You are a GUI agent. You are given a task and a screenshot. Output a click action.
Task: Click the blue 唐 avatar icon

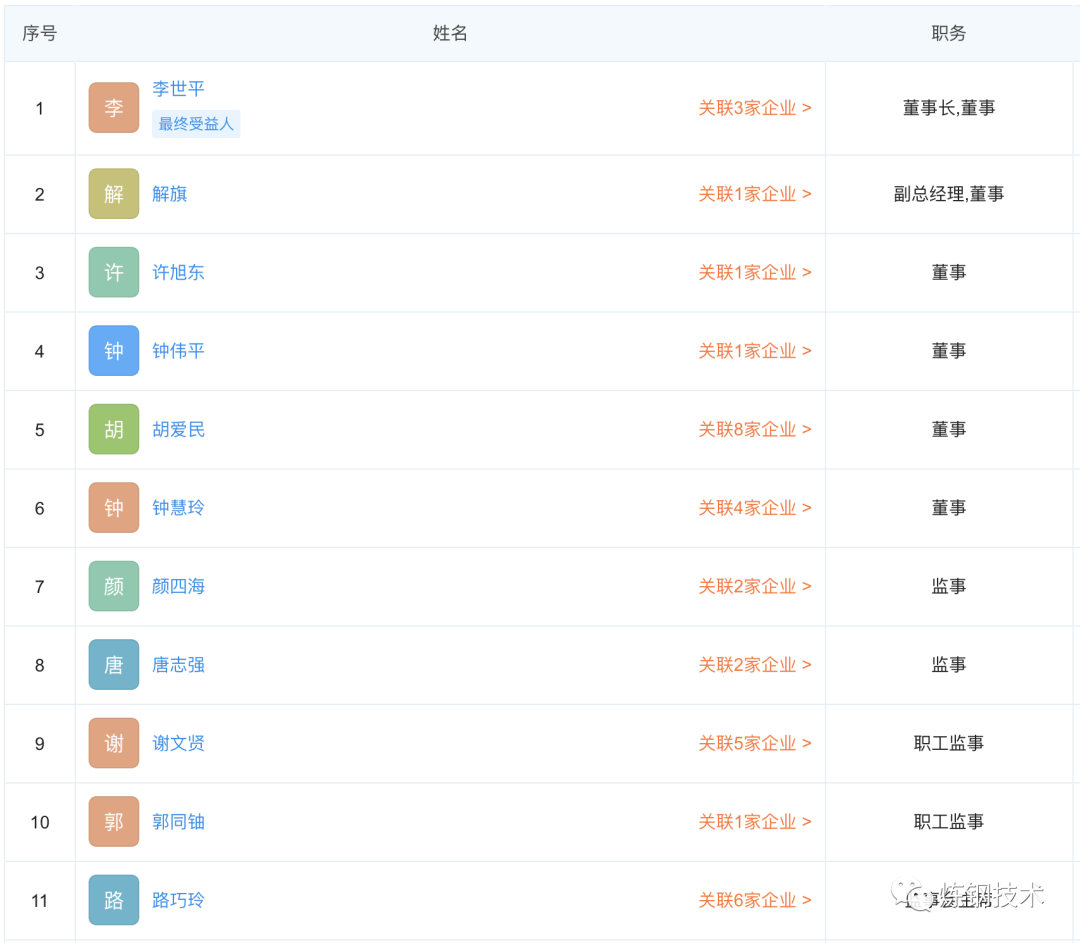click(114, 665)
